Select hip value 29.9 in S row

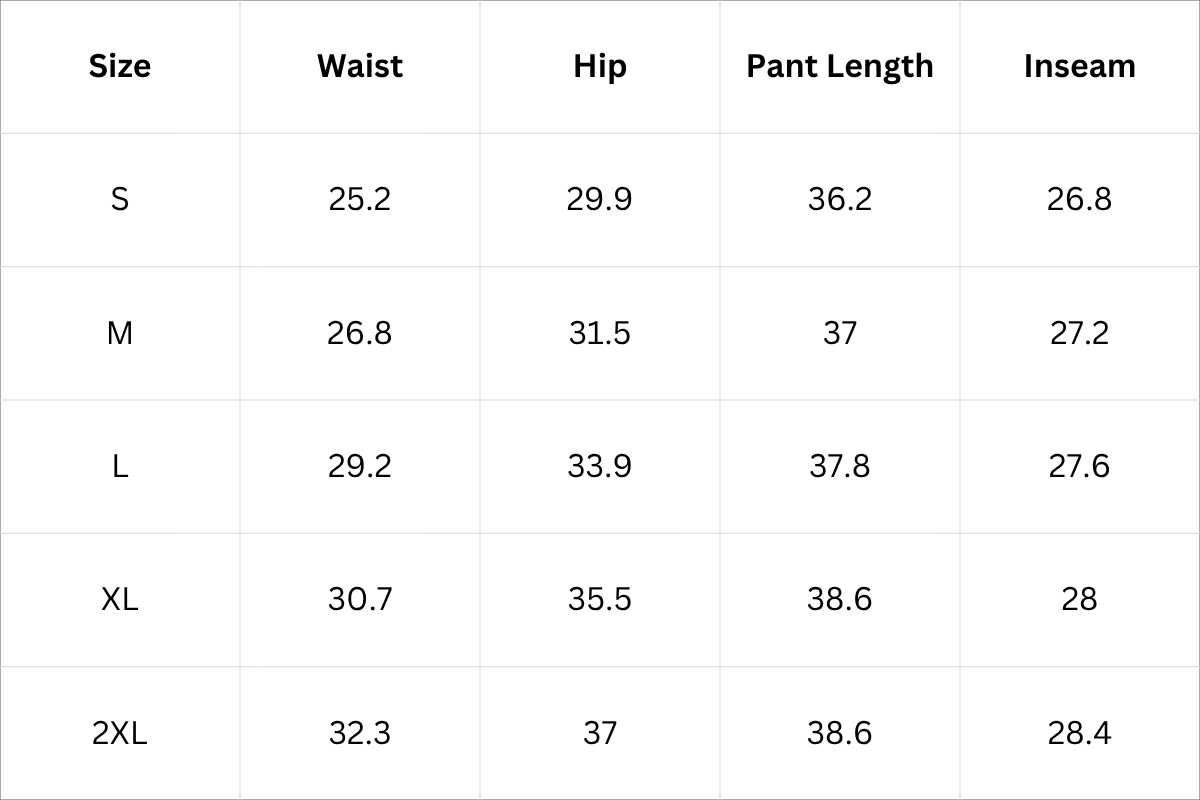(600, 199)
